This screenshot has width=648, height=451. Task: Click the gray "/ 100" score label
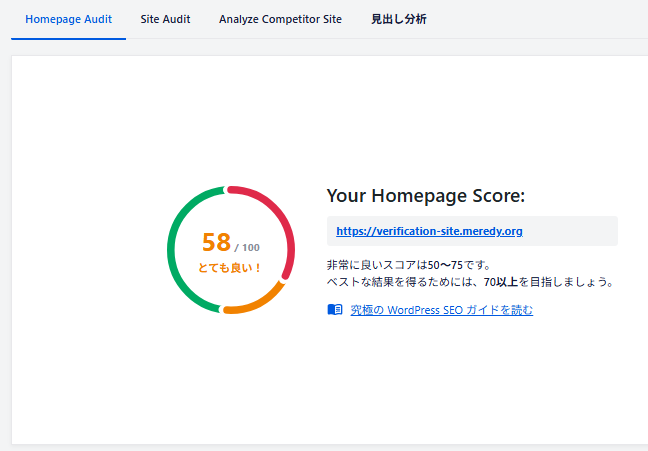pos(247,248)
